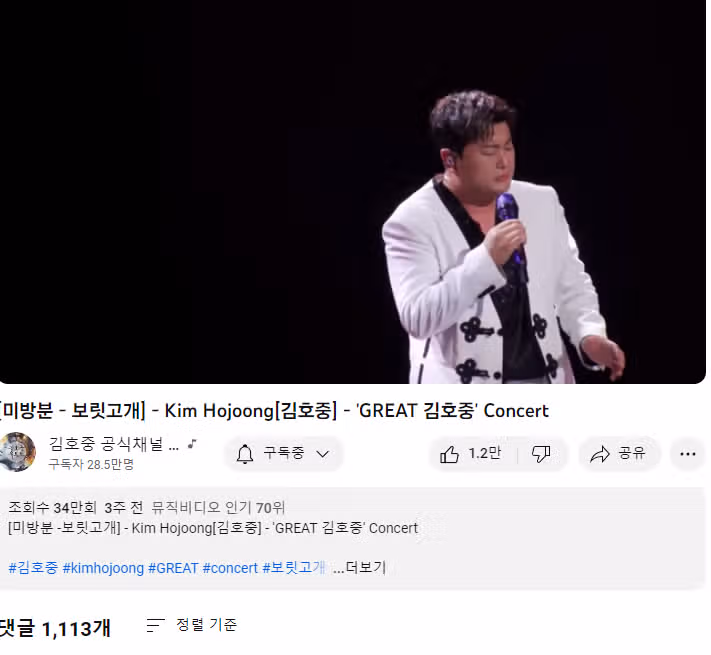Expand the 구독중 subscription dropdown chevron
The width and height of the screenshot is (711, 655).
(322, 454)
